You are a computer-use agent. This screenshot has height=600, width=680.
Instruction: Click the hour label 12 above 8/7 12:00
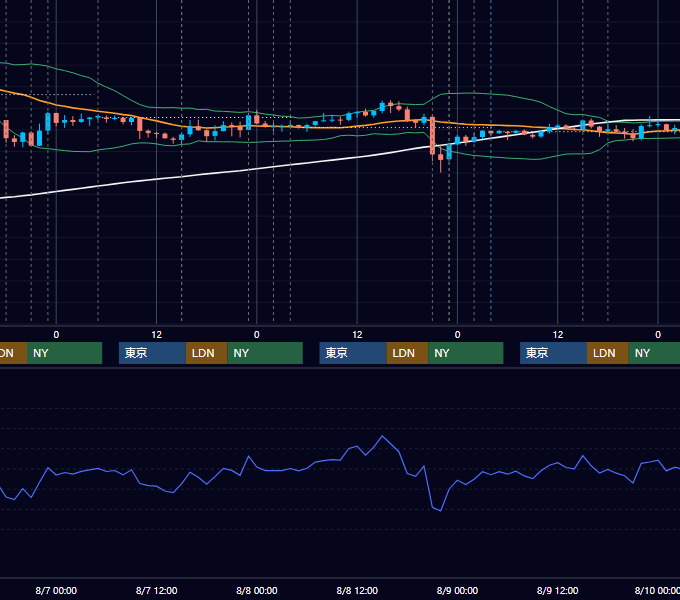point(157,335)
